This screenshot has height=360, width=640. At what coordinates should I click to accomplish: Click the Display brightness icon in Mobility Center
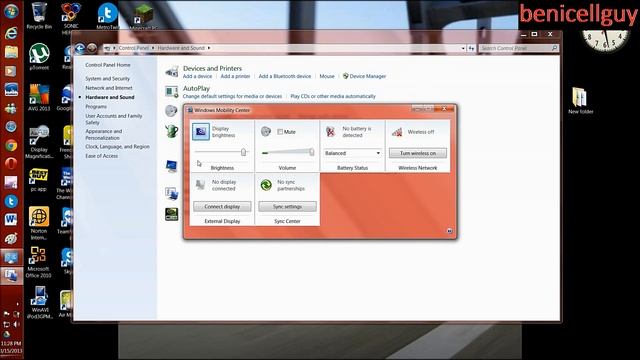(x=201, y=131)
